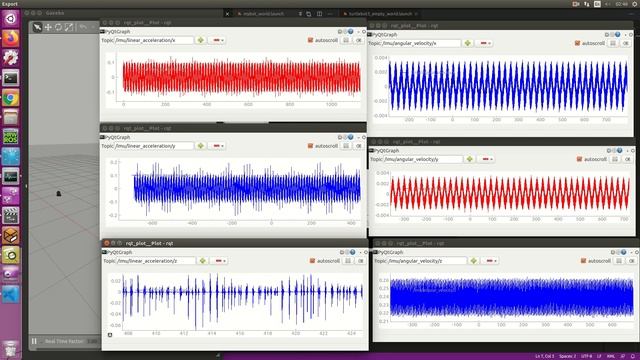Select Gazebo's rotate mode tool
The image size is (640, 360).
click(58, 27)
